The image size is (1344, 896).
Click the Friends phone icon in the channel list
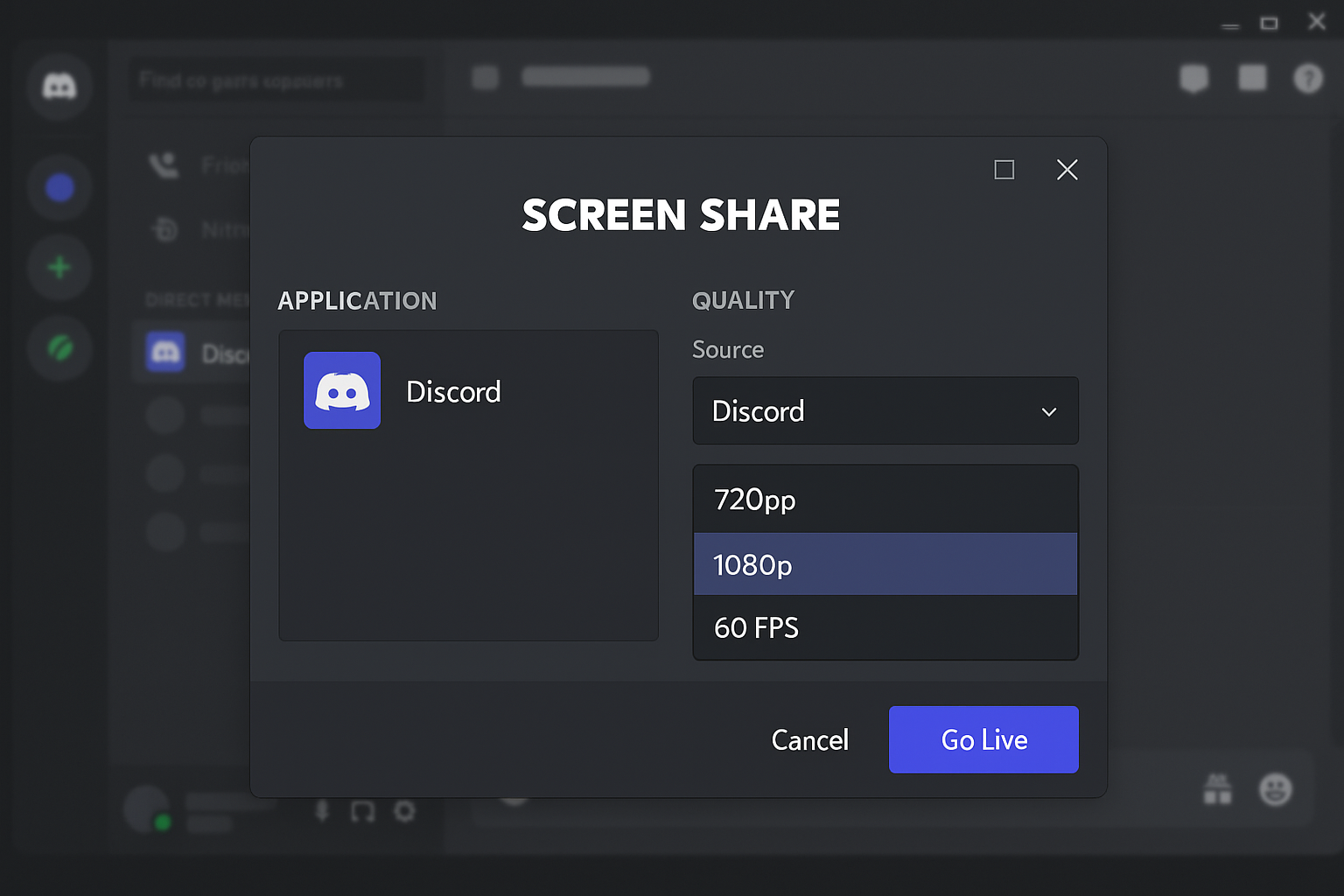(x=164, y=164)
